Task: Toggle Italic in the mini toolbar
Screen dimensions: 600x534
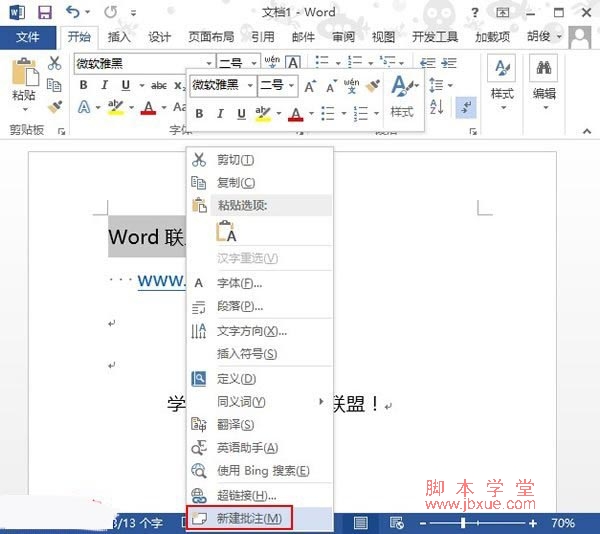Action: coord(220,113)
